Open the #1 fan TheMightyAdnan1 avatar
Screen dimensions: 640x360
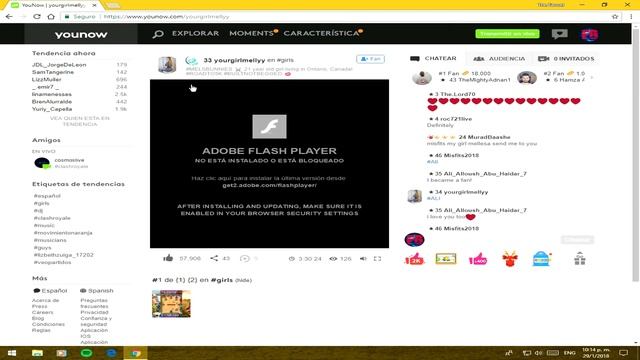pyautogui.click(x=422, y=77)
